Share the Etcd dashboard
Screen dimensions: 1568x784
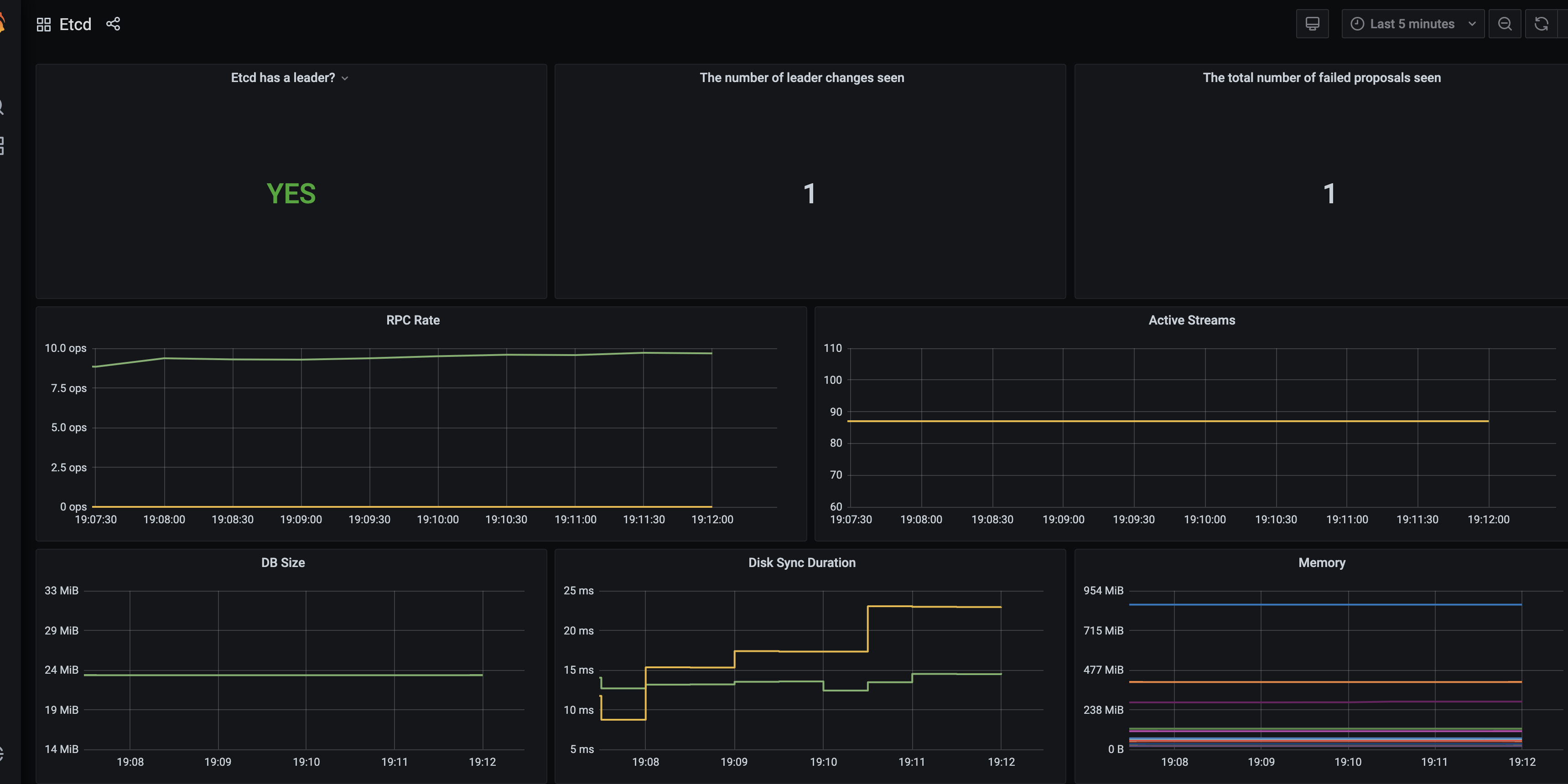pyautogui.click(x=113, y=24)
